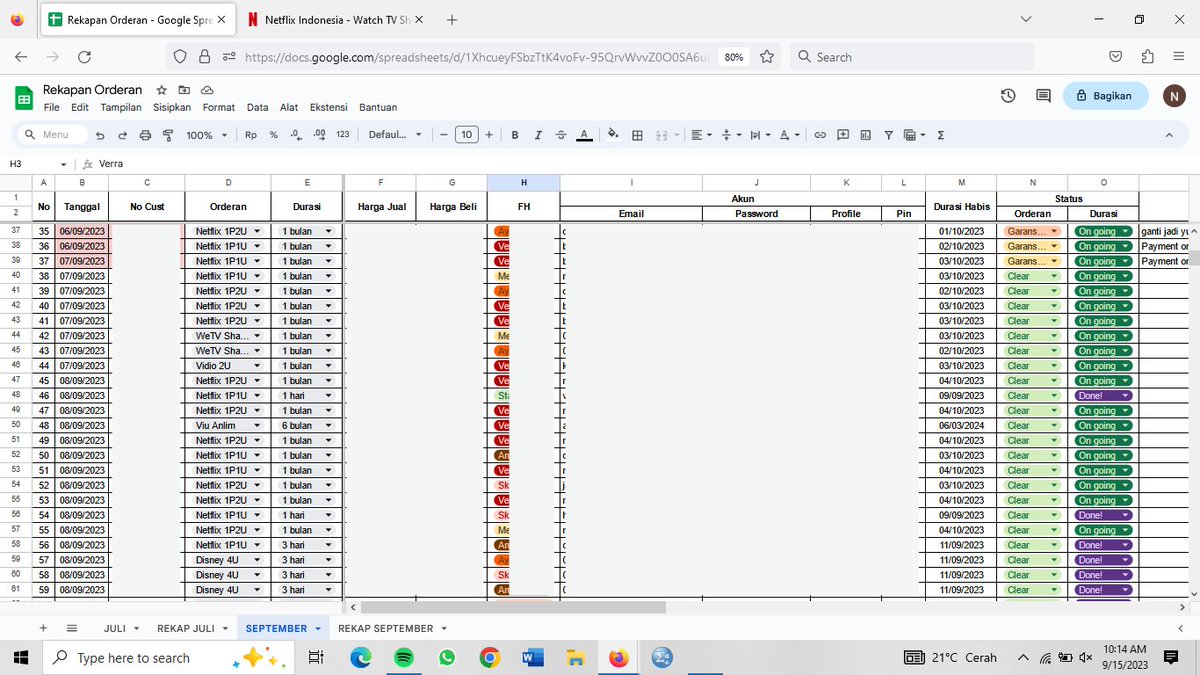Viewport: 1200px width, 675px height.
Task: Open the Tampilan menu
Action: tap(121, 107)
